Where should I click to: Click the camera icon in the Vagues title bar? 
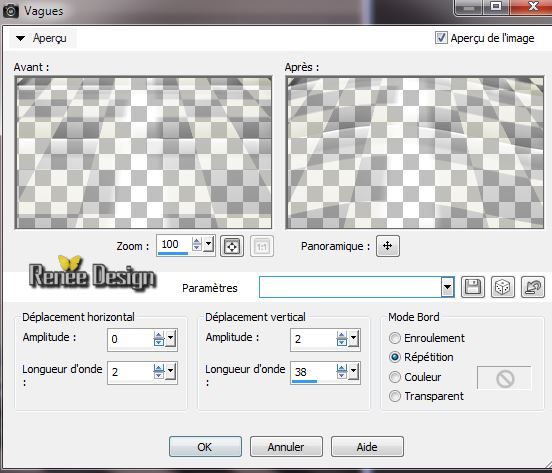[10, 11]
